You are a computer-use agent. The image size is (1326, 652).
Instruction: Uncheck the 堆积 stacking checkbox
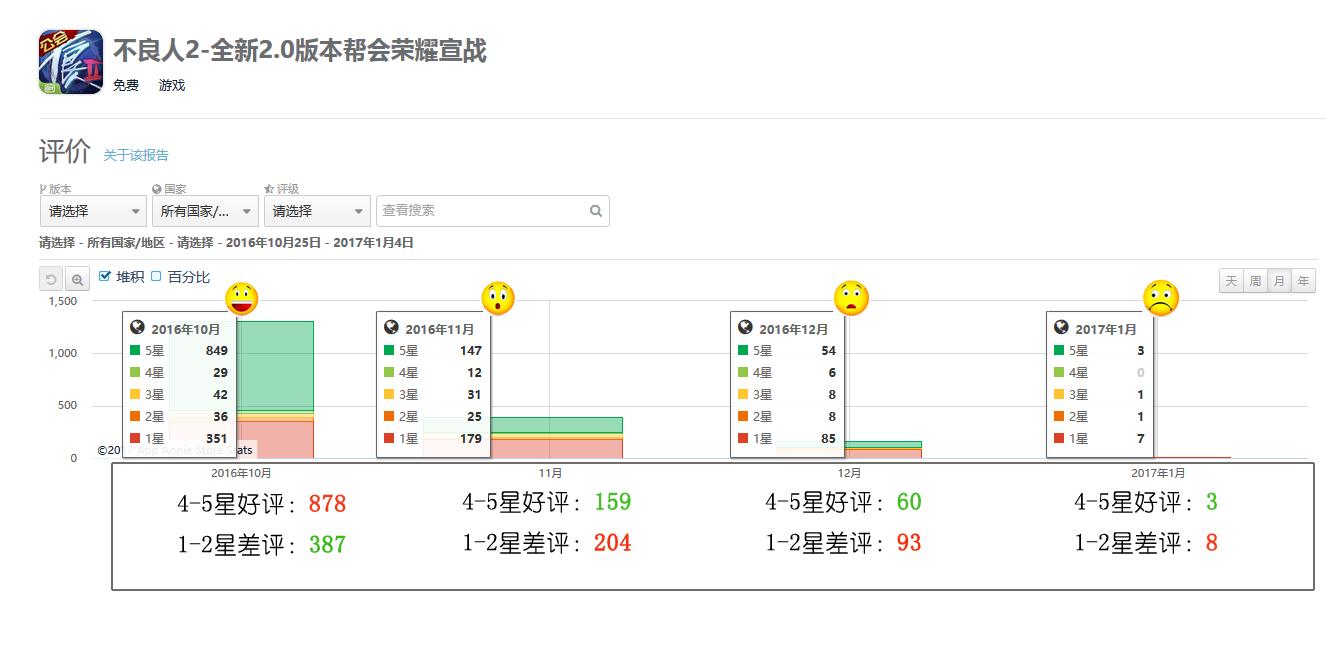(104, 277)
